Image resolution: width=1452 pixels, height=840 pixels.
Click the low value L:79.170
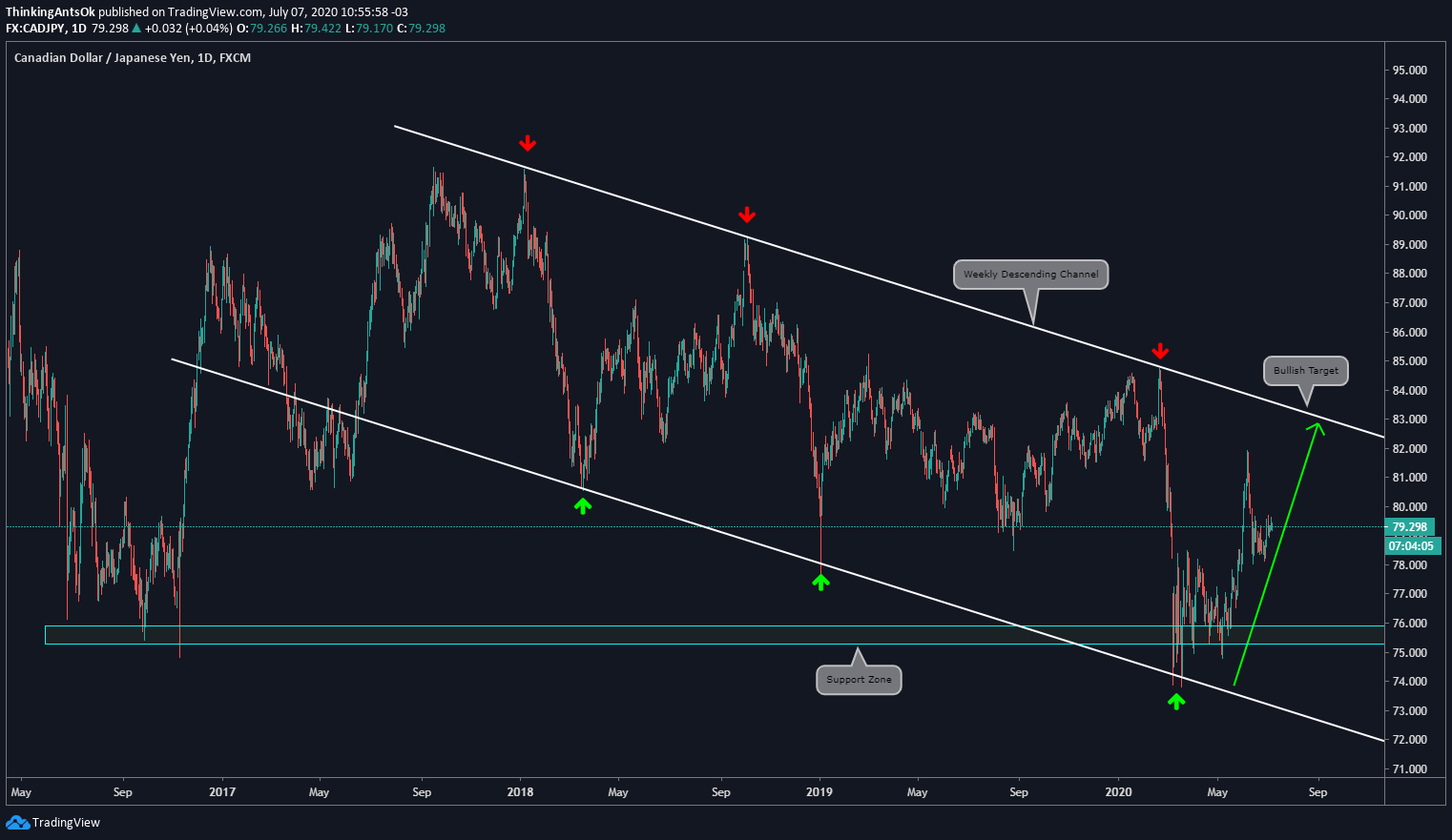point(368,29)
